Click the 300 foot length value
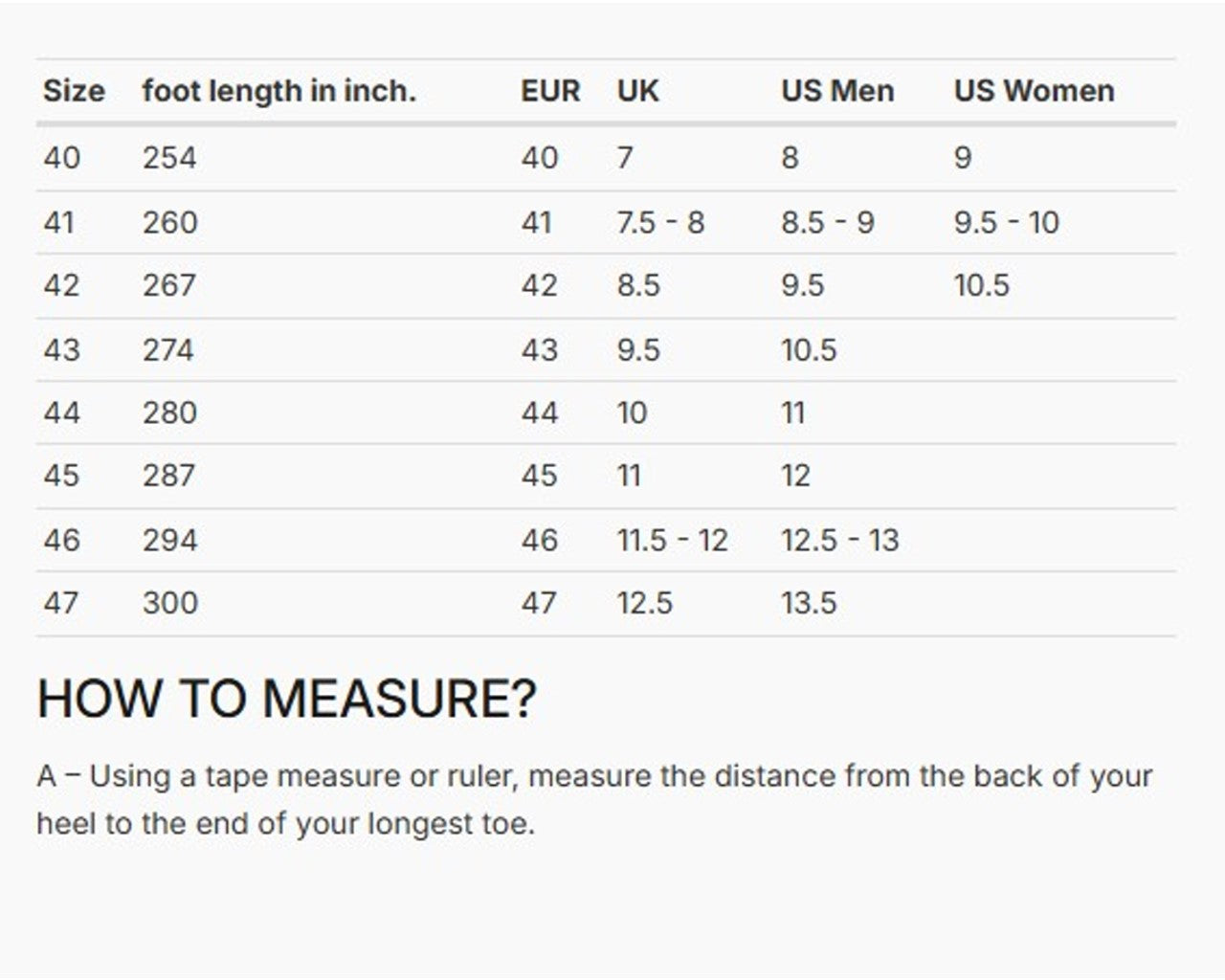 coord(170,603)
